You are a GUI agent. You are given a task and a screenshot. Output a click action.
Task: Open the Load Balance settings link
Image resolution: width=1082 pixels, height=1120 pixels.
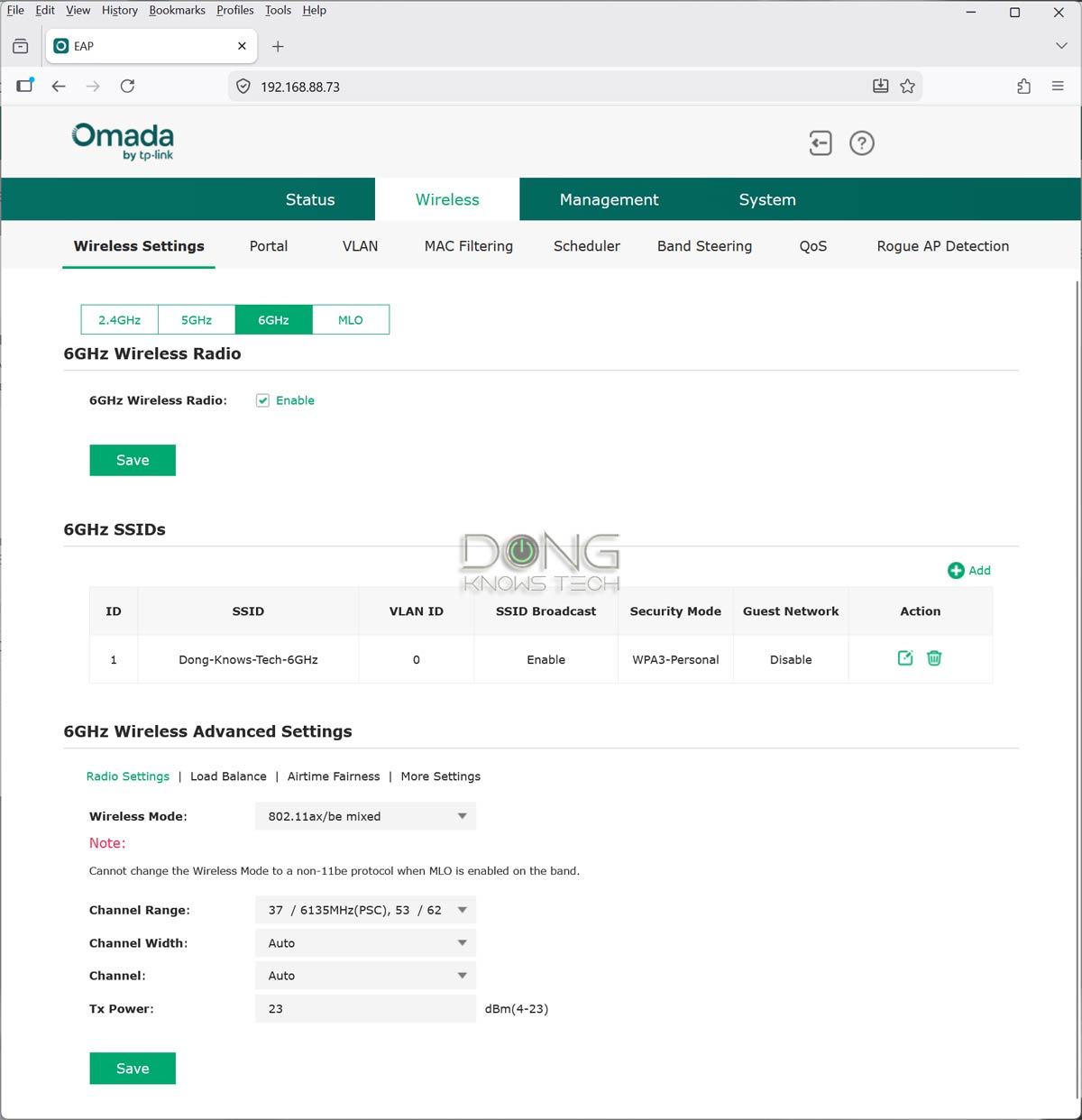click(228, 776)
